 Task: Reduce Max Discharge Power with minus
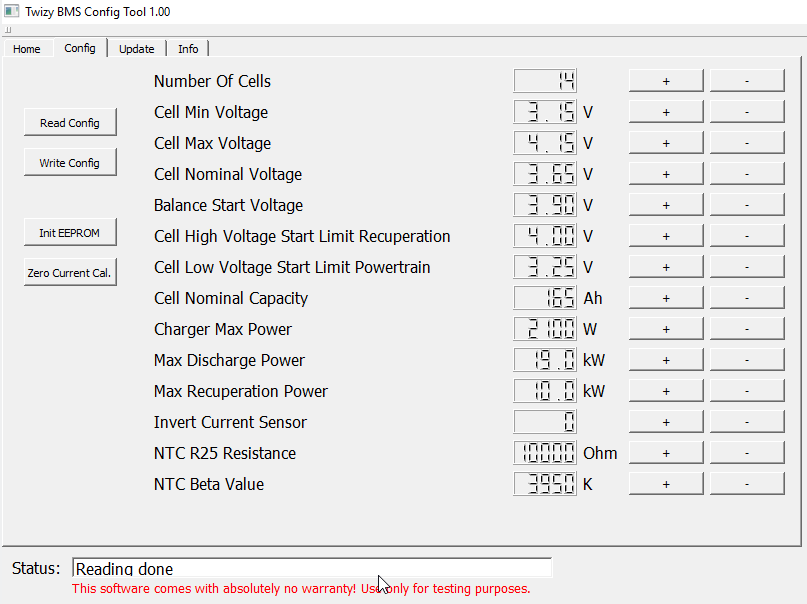[x=747, y=360]
